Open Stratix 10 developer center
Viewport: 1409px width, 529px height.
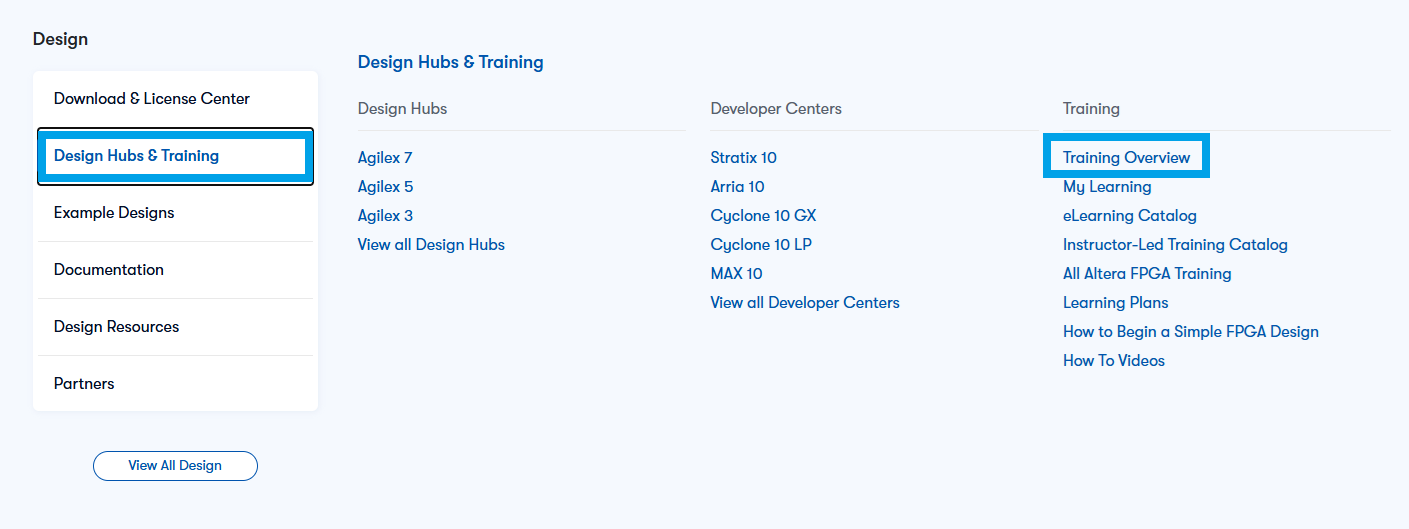[743, 158]
